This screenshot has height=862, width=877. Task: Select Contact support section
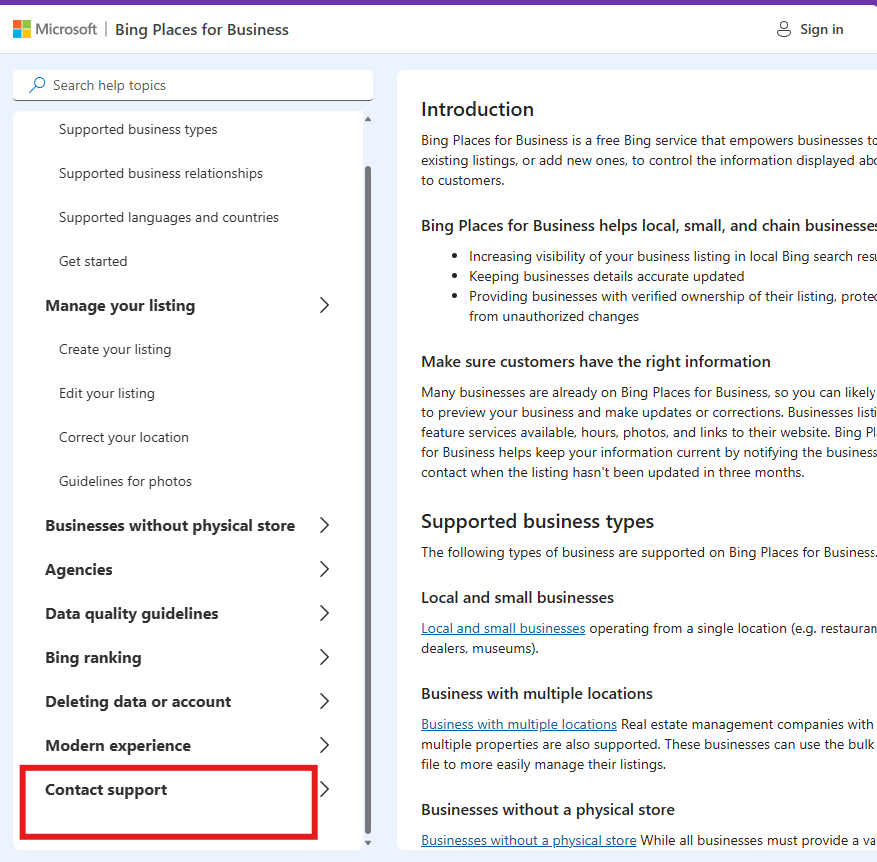click(x=106, y=790)
